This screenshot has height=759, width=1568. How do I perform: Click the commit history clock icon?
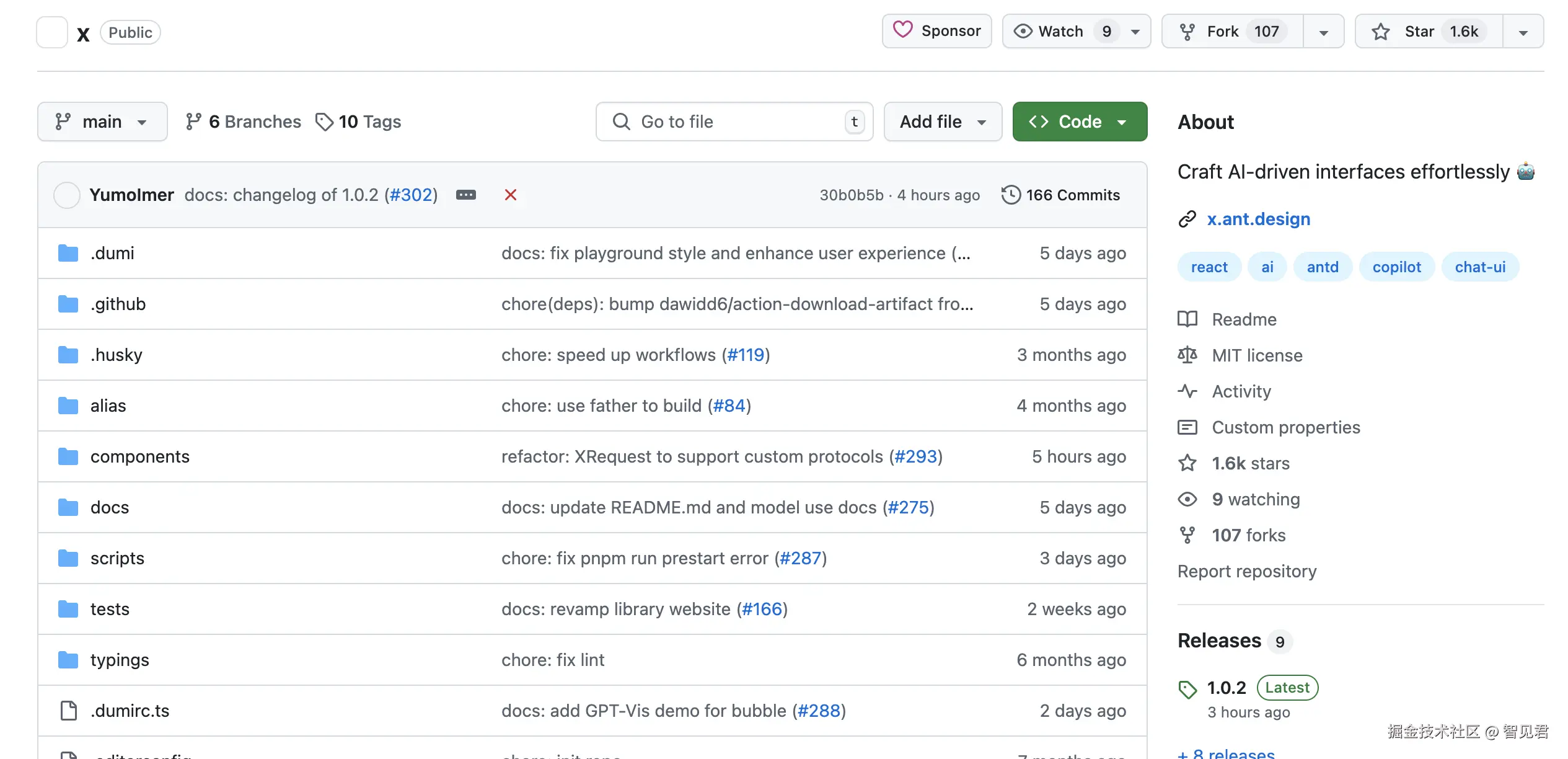click(x=1010, y=195)
